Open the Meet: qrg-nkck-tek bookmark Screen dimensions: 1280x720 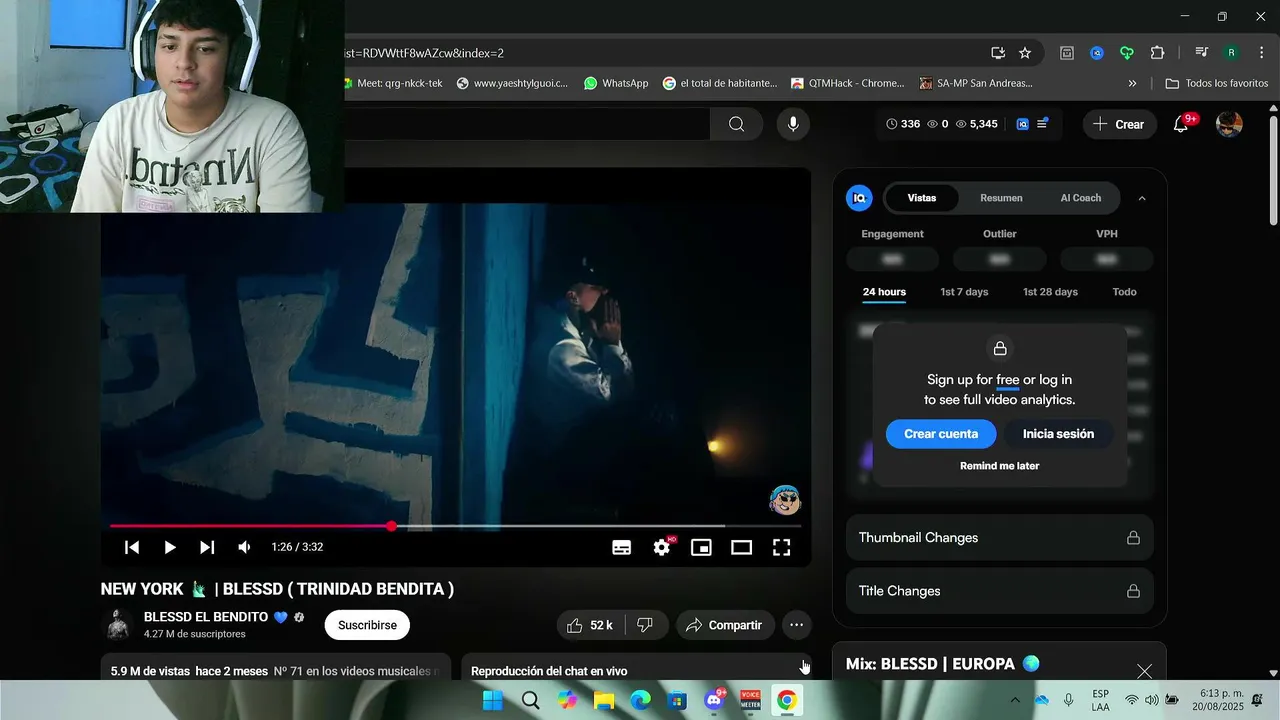pos(393,83)
